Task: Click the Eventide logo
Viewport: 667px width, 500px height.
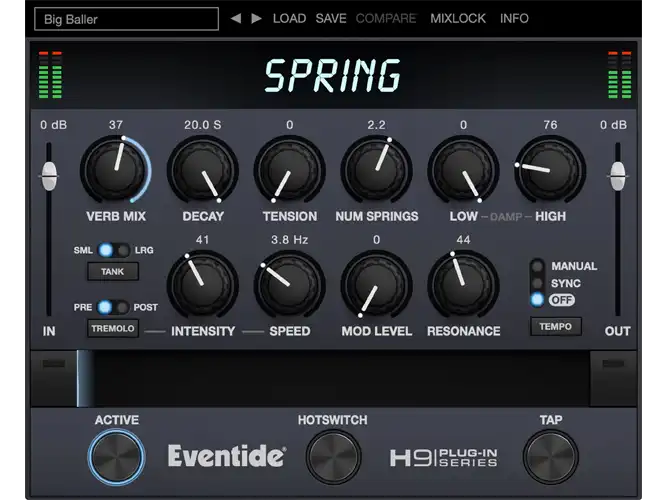Action: coord(227,456)
